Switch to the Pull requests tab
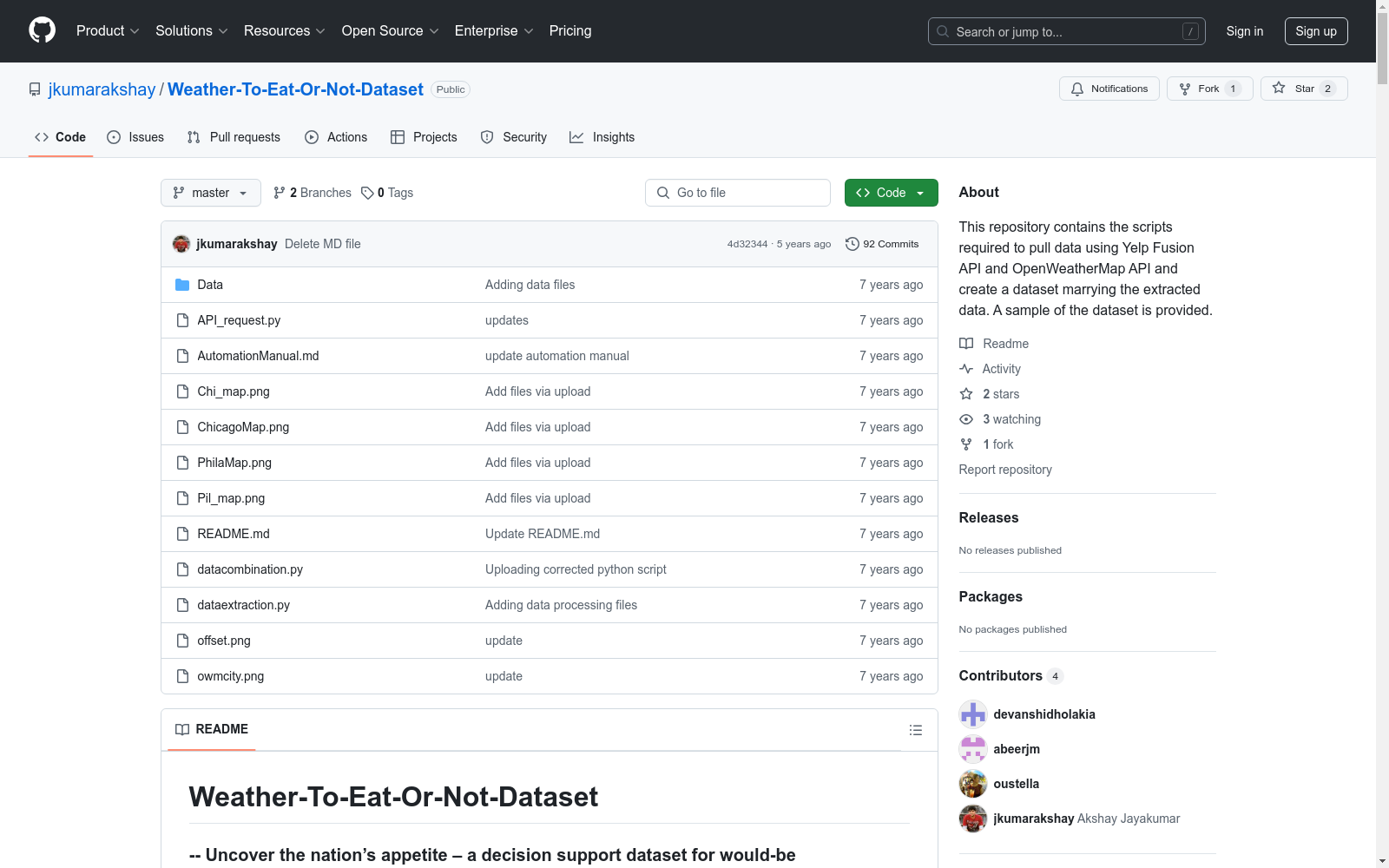 (x=234, y=137)
